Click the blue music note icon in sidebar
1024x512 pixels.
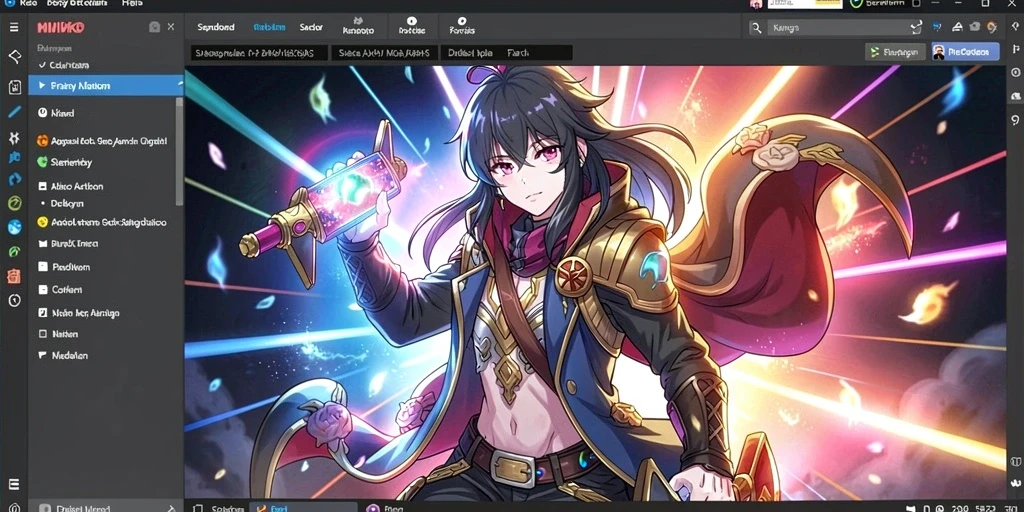pyautogui.click(x=14, y=157)
